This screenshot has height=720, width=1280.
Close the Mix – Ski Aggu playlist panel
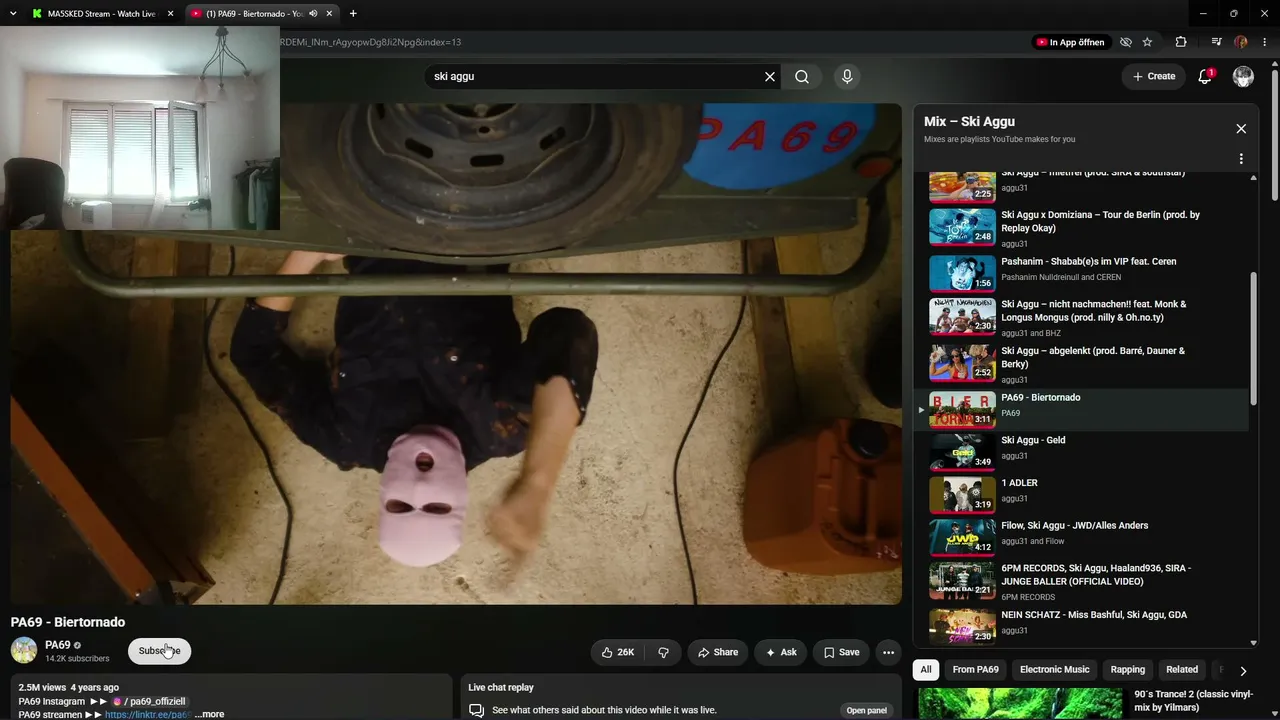point(1241,129)
